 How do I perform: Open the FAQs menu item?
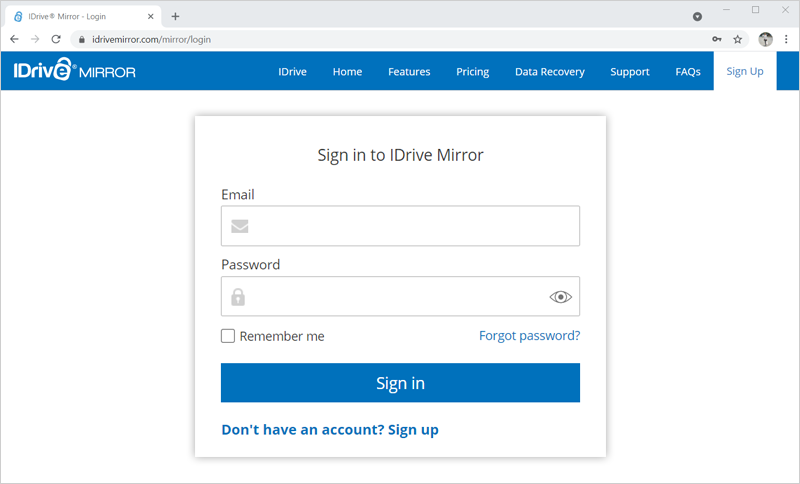point(688,72)
